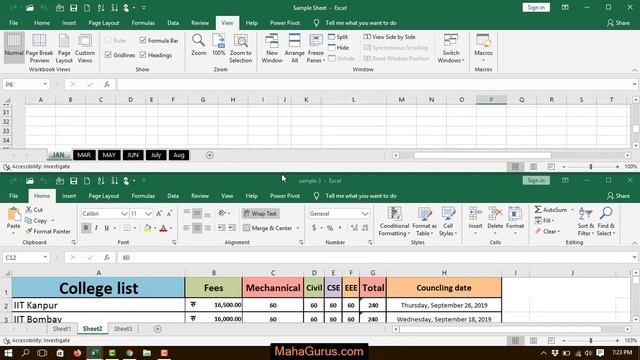Screen dimensions: 640x360
Task: Click the formula bar showing 60
Action: point(376,258)
